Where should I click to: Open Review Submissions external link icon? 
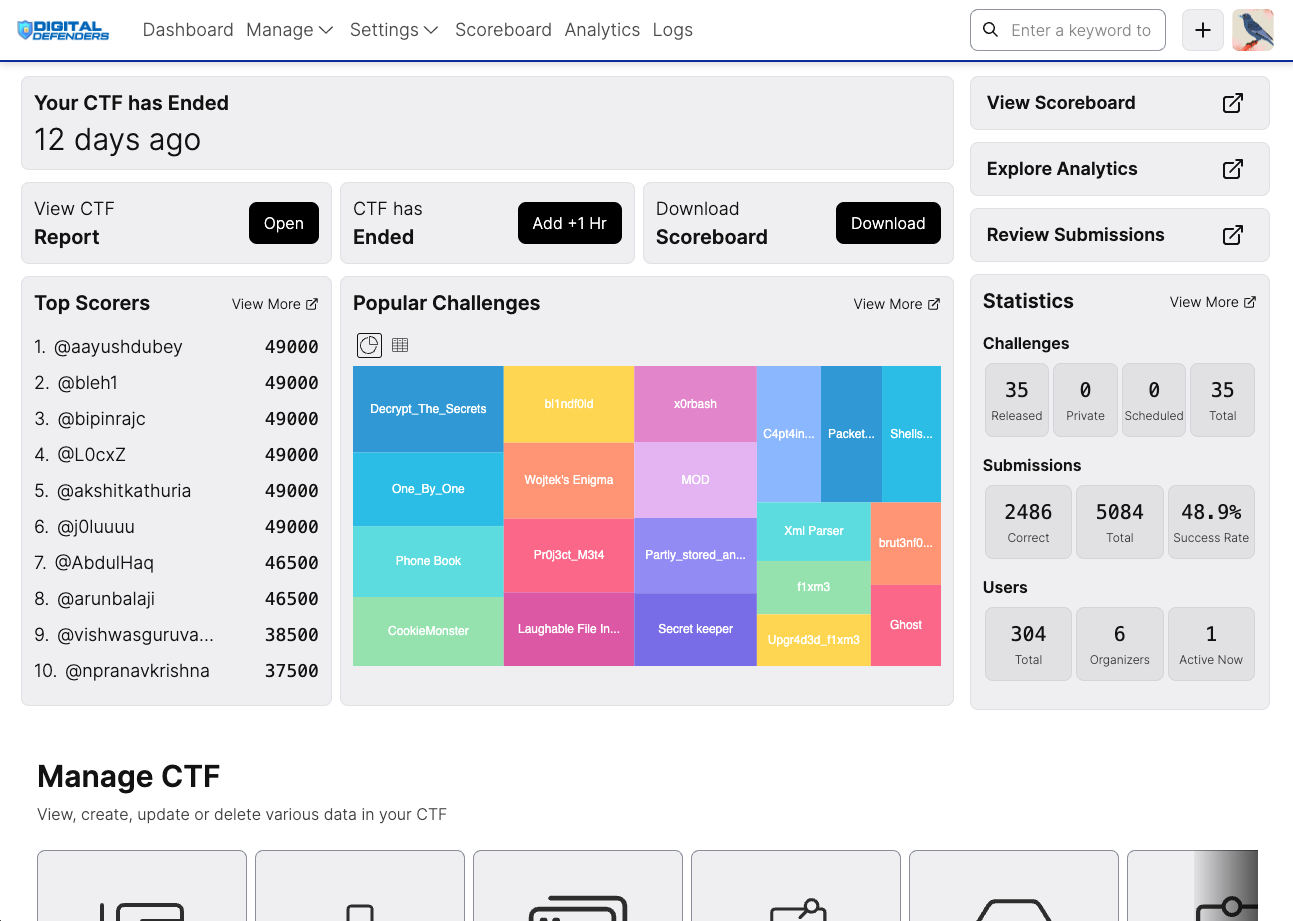pos(1233,235)
